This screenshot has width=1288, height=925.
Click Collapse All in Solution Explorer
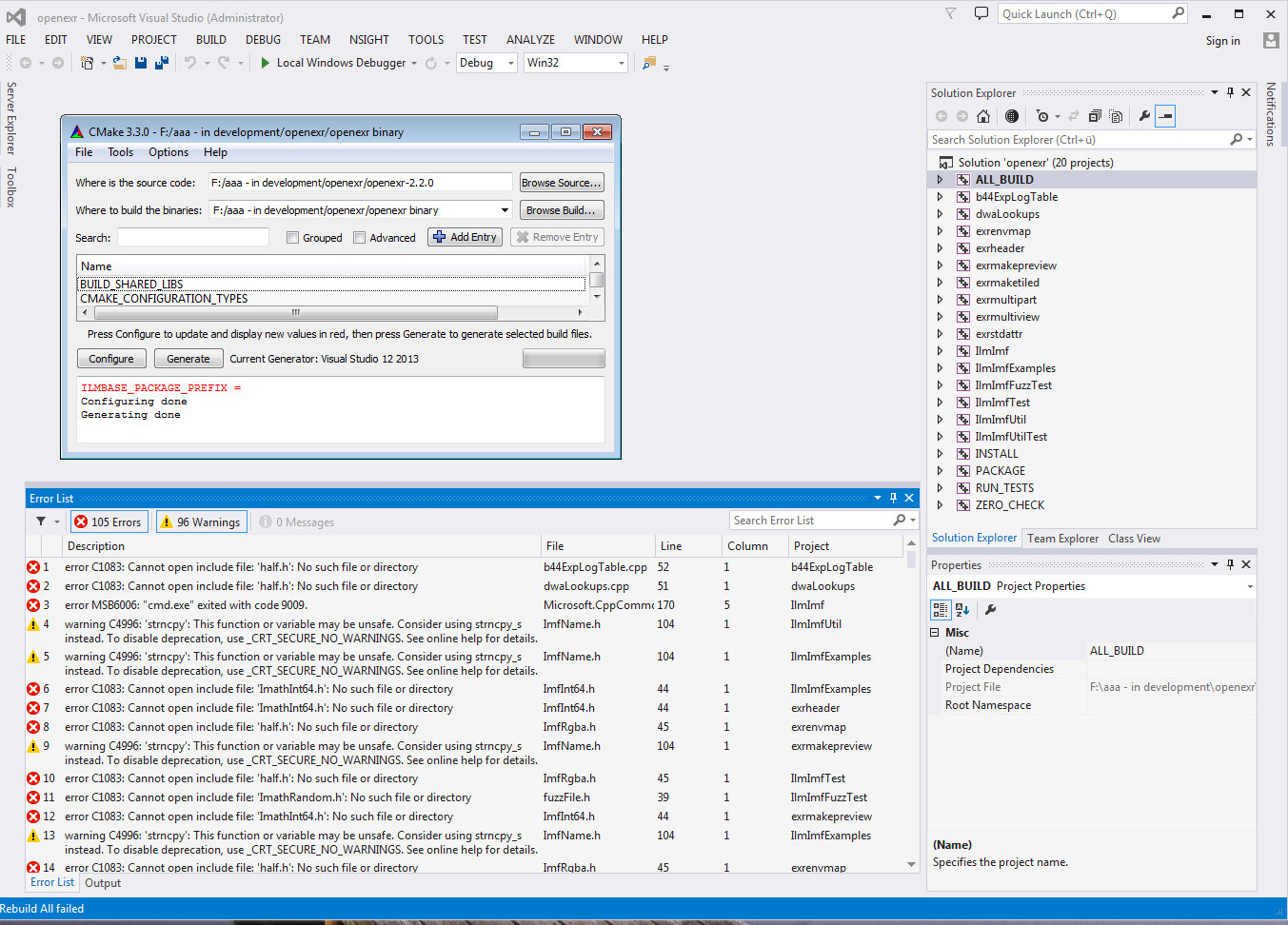(x=1095, y=116)
